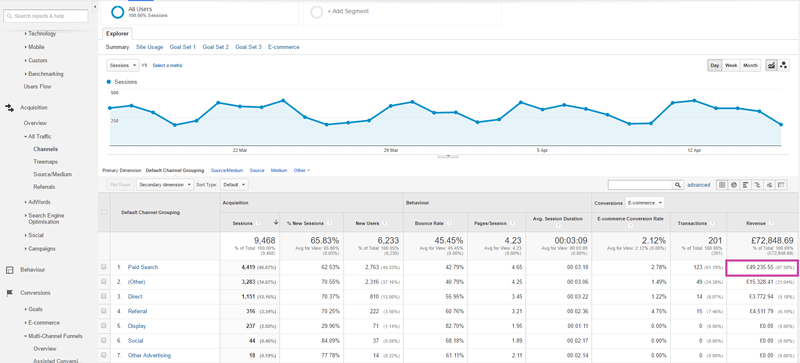Image resolution: width=800 pixels, height=363 pixels.
Task: Click the Conversions flag icon
Action: point(10,293)
